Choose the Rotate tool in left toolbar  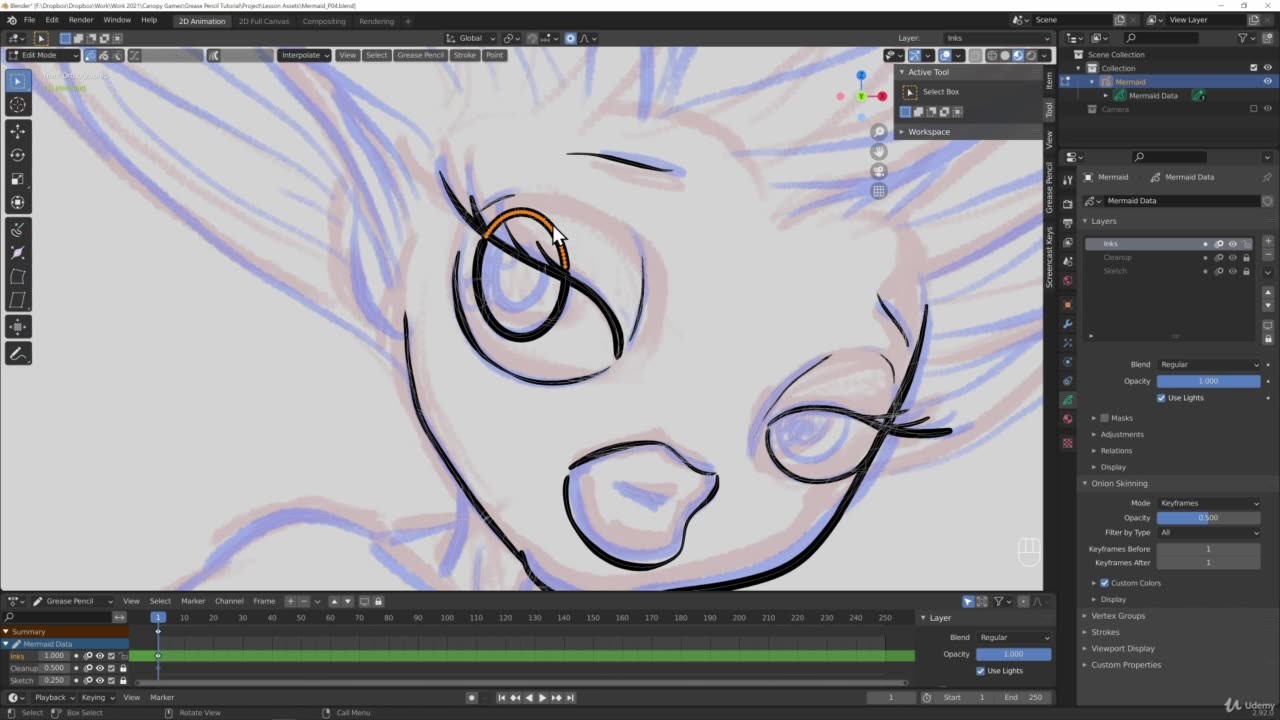(x=18, y=155)
